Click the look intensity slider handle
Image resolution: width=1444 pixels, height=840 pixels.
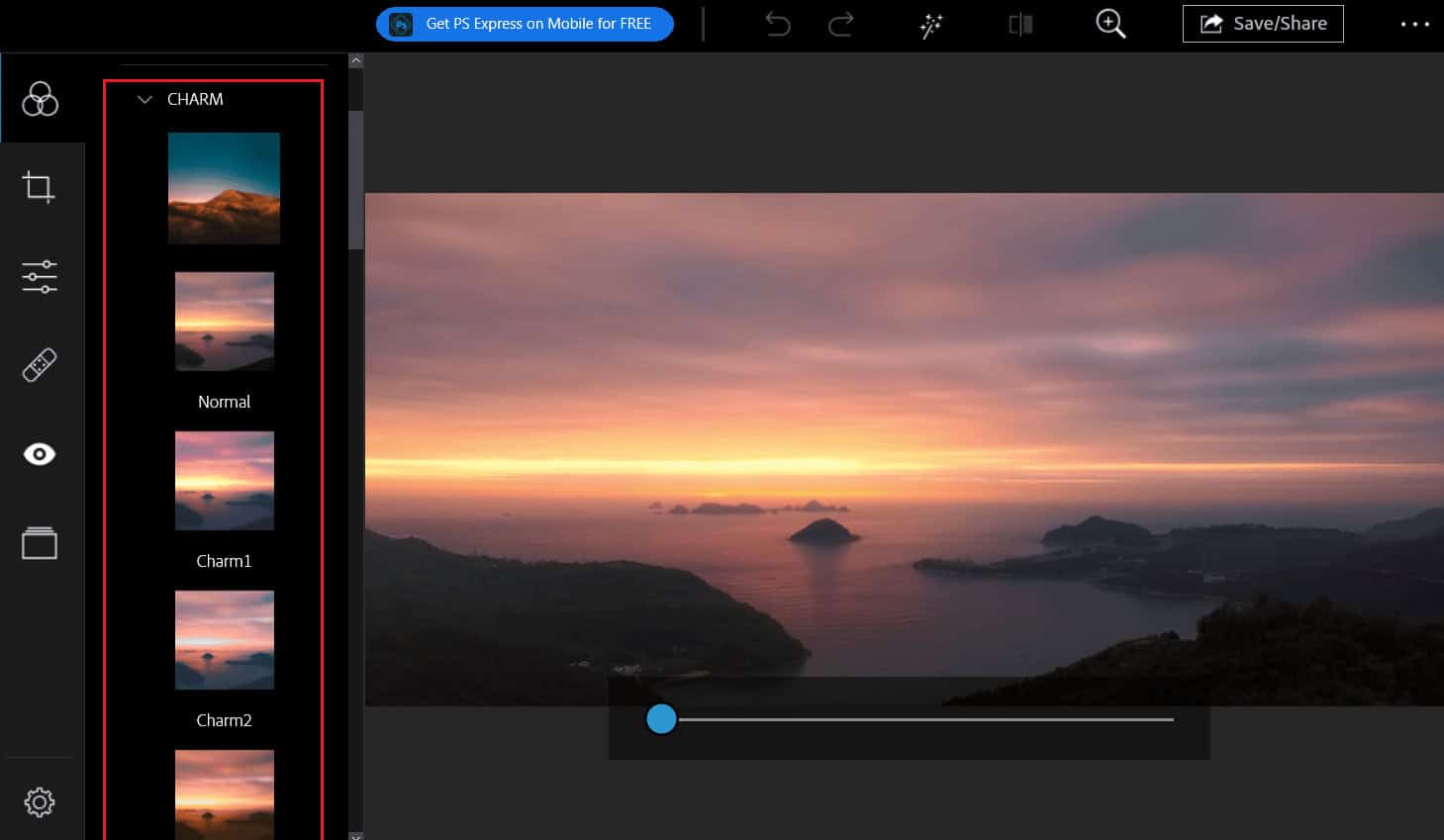point(661,719)
